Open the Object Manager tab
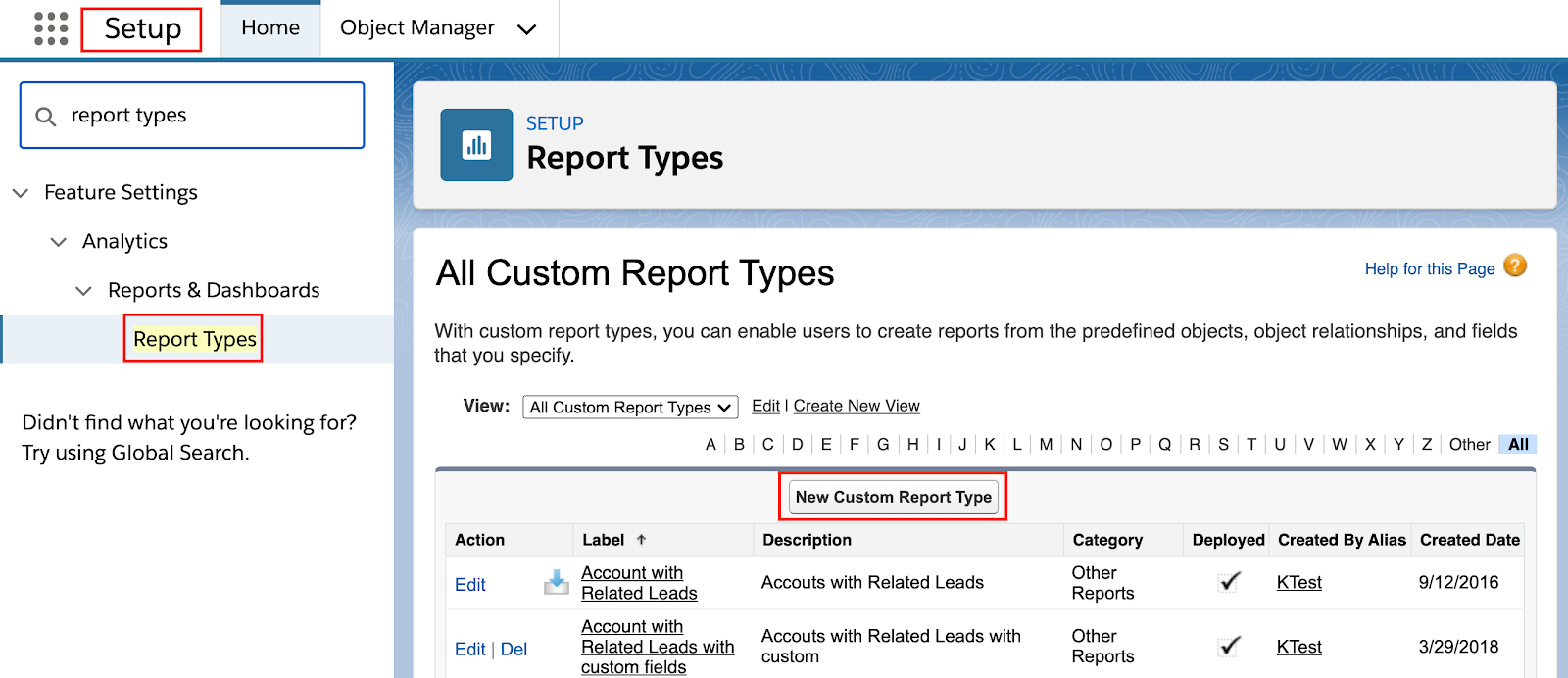This screenshot has width=1568, height=678. coord(416,28)
